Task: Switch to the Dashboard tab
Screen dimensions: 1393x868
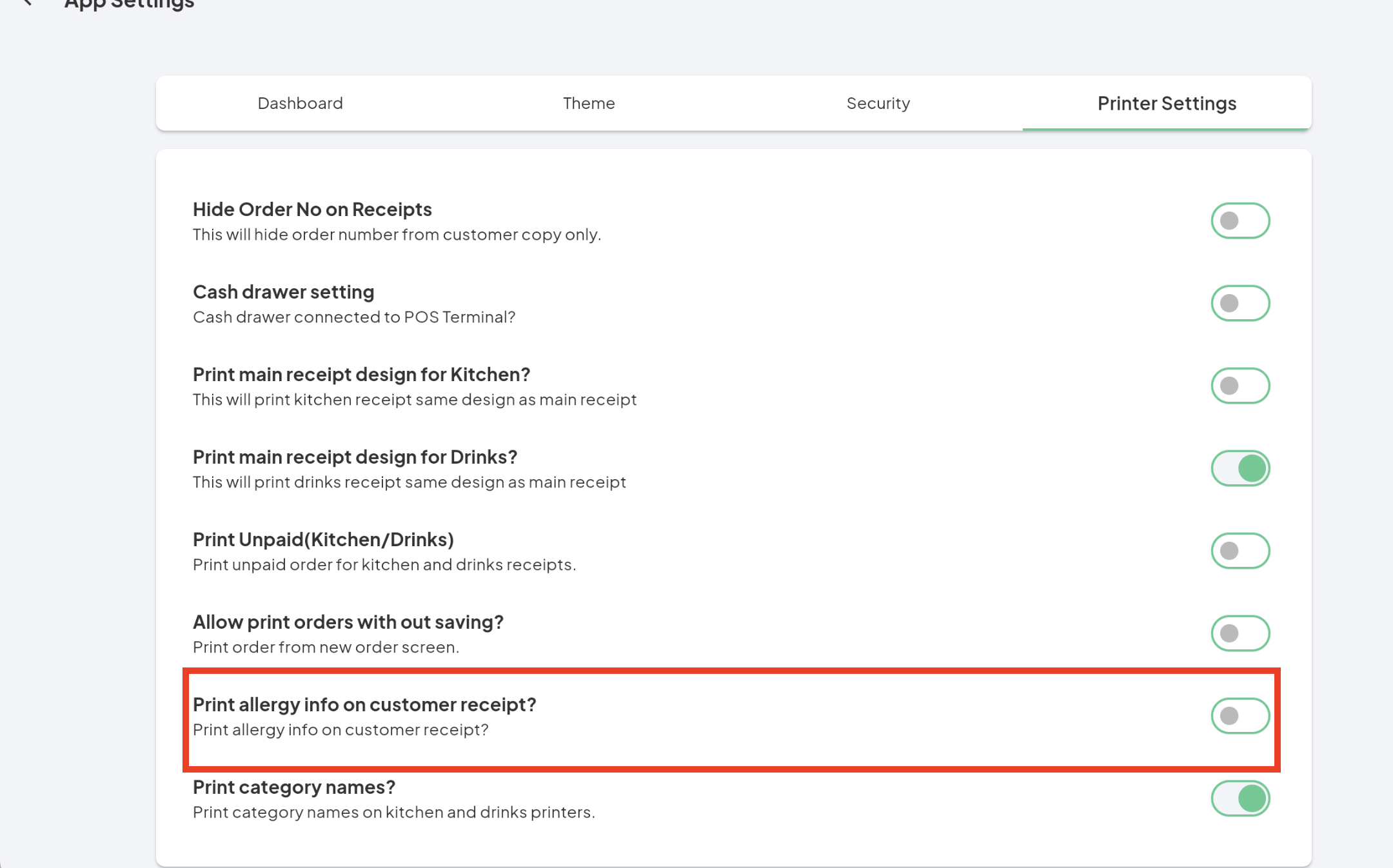Action: (300, 103)
